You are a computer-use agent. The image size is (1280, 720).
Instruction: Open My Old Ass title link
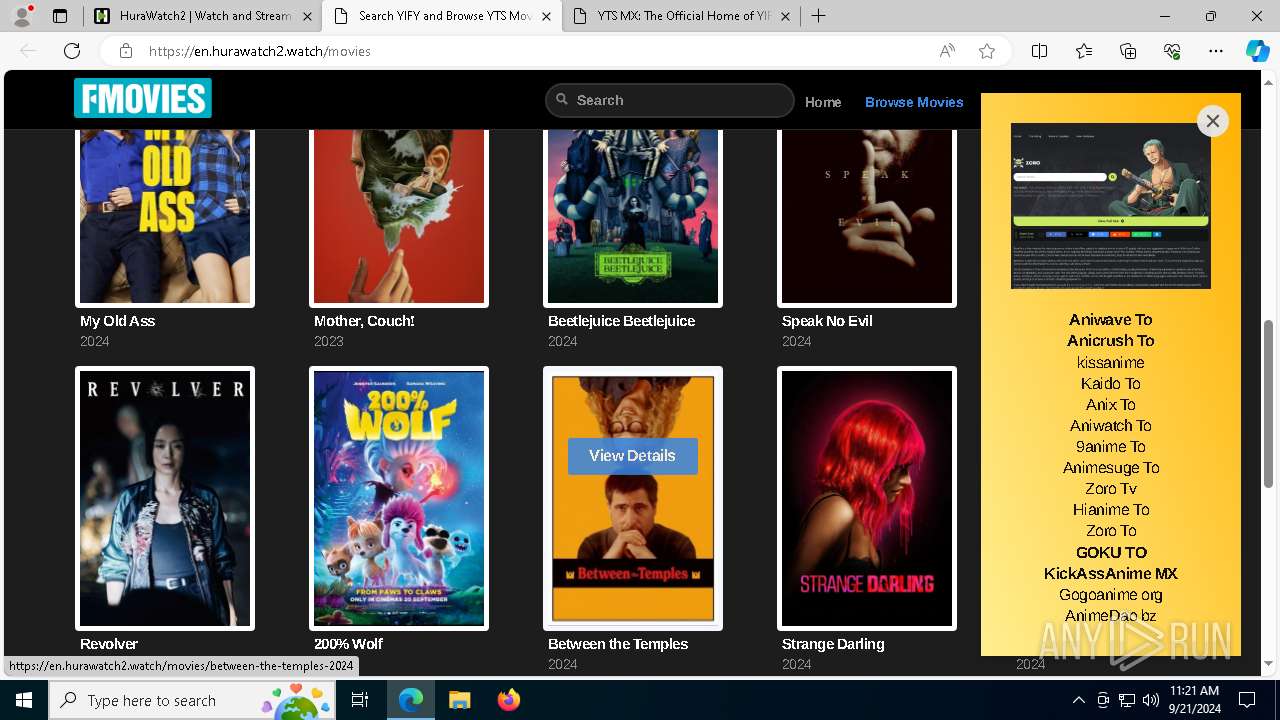coord(117,321)
